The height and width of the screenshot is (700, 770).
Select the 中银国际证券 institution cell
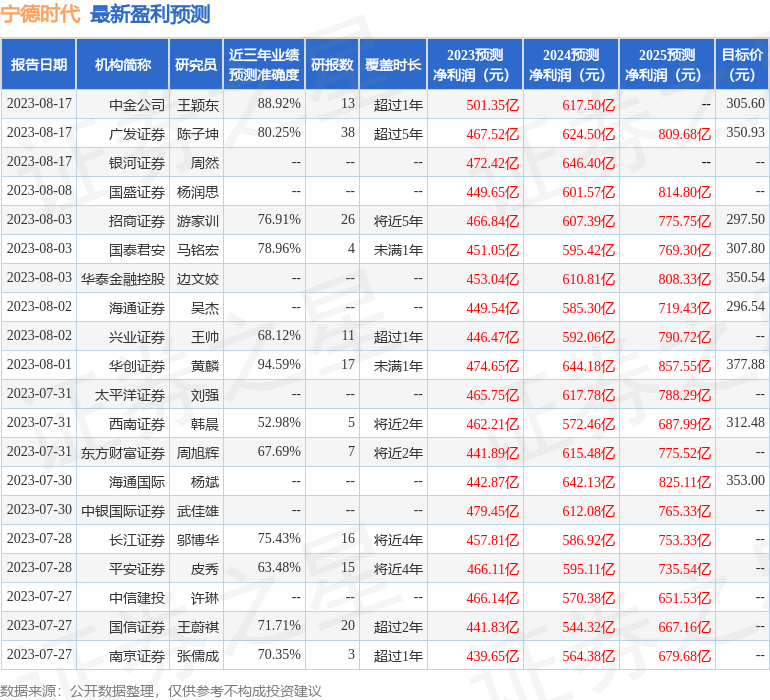coord(123,510)
